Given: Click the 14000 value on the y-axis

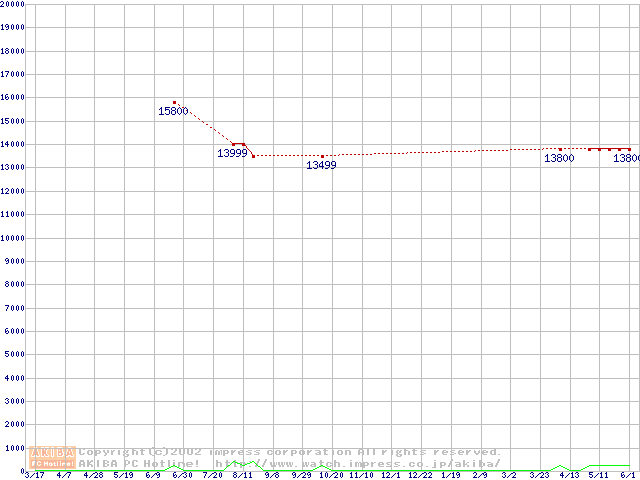Looking at the screenshot, I should click(12, 144).
